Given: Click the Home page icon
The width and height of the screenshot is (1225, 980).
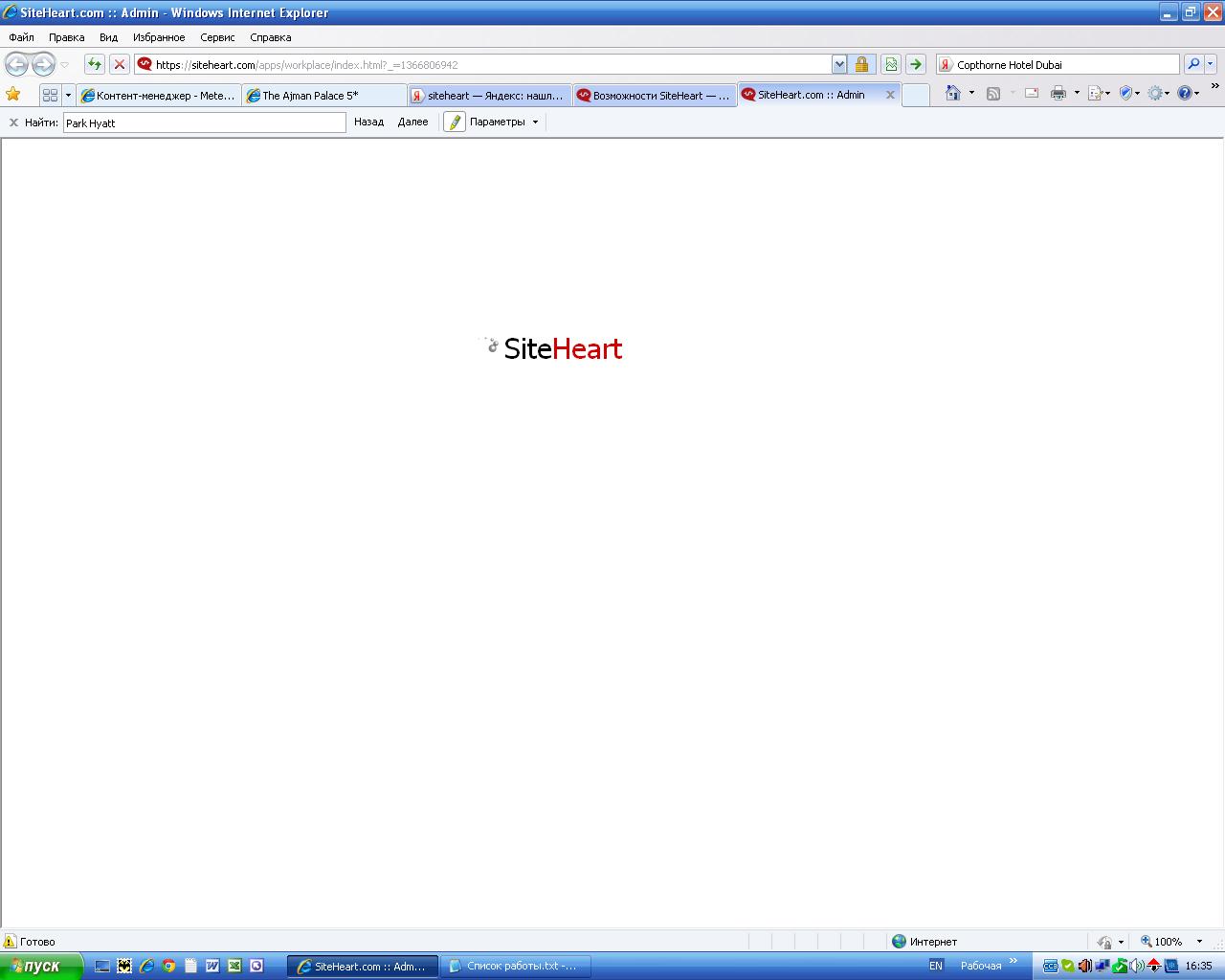Looking at the screenshot, I should tap(953, 93).
